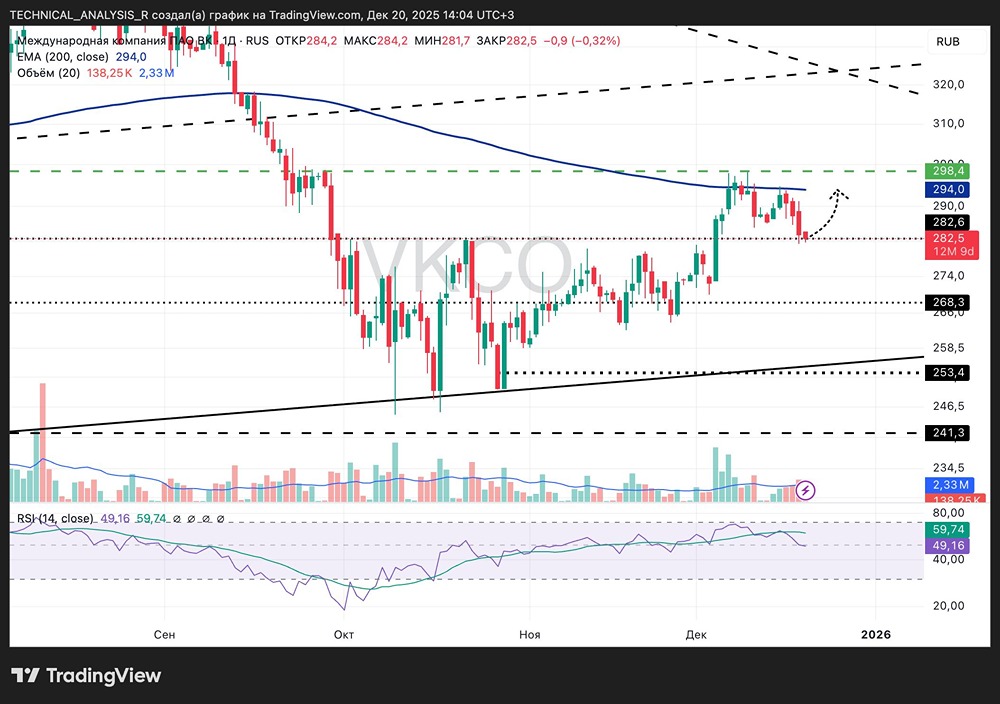This screenshot has height=704, width=1000.
Task: Select the RSI (14, close) indicator legend
Action: pos(55,518)
